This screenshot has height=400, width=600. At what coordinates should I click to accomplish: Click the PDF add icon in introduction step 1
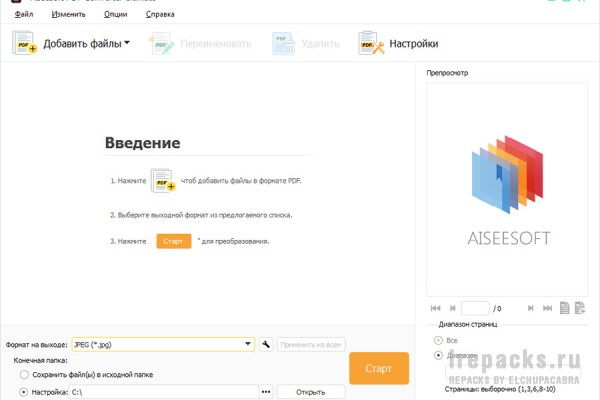pos(163,180)
